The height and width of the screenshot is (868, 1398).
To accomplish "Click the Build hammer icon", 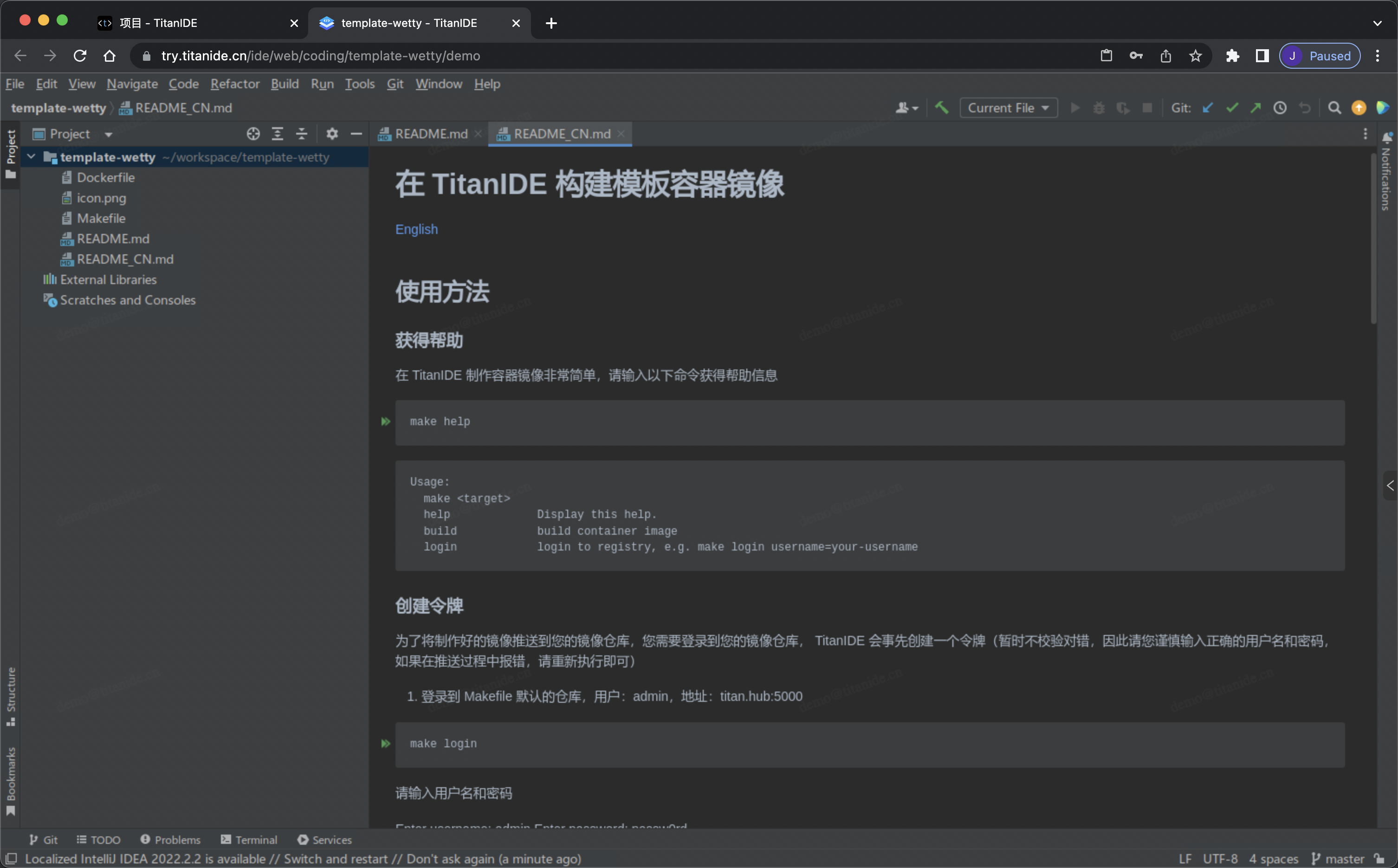I will 941,107.
